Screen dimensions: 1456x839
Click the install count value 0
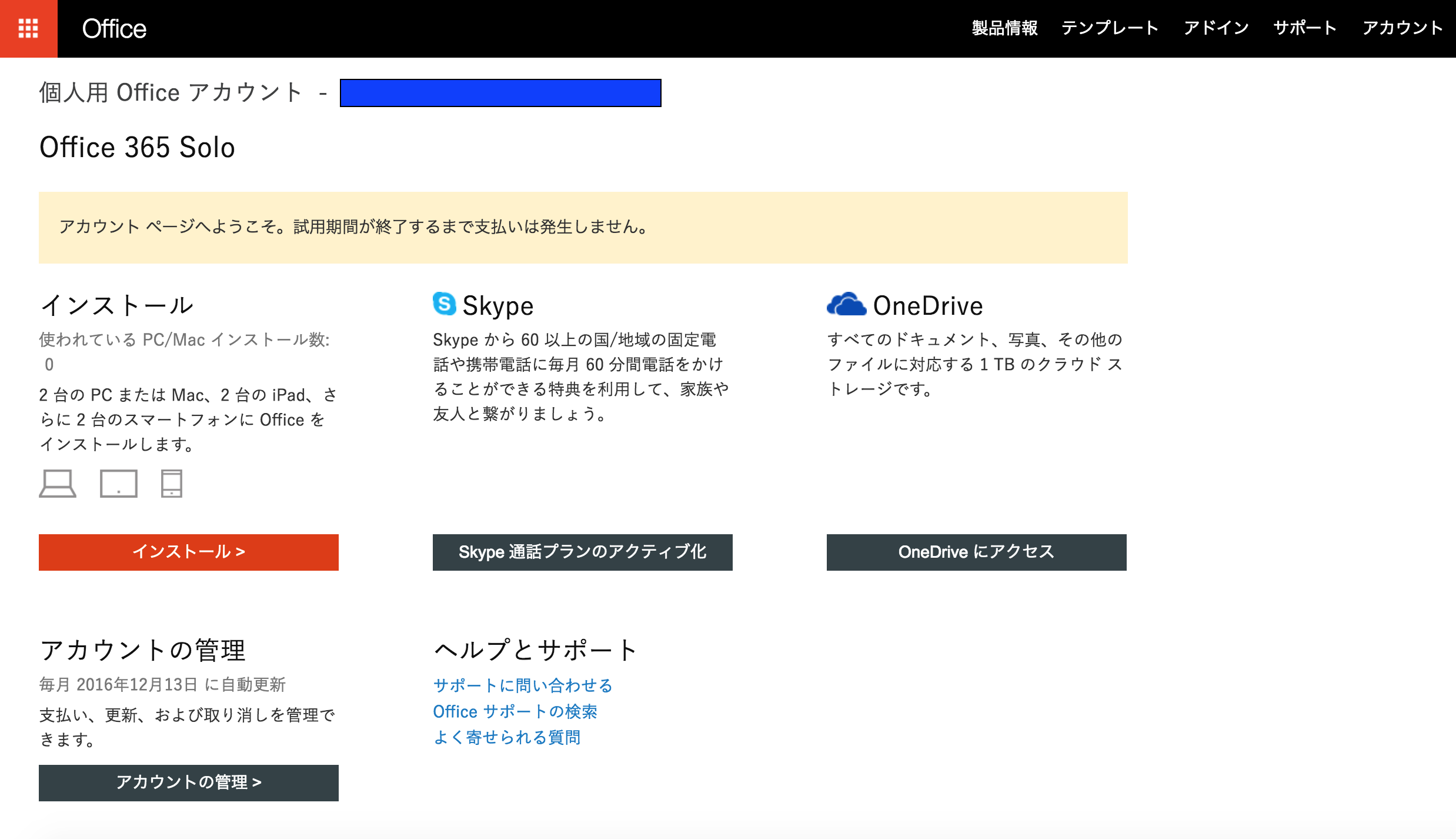[x=49, y=365]
